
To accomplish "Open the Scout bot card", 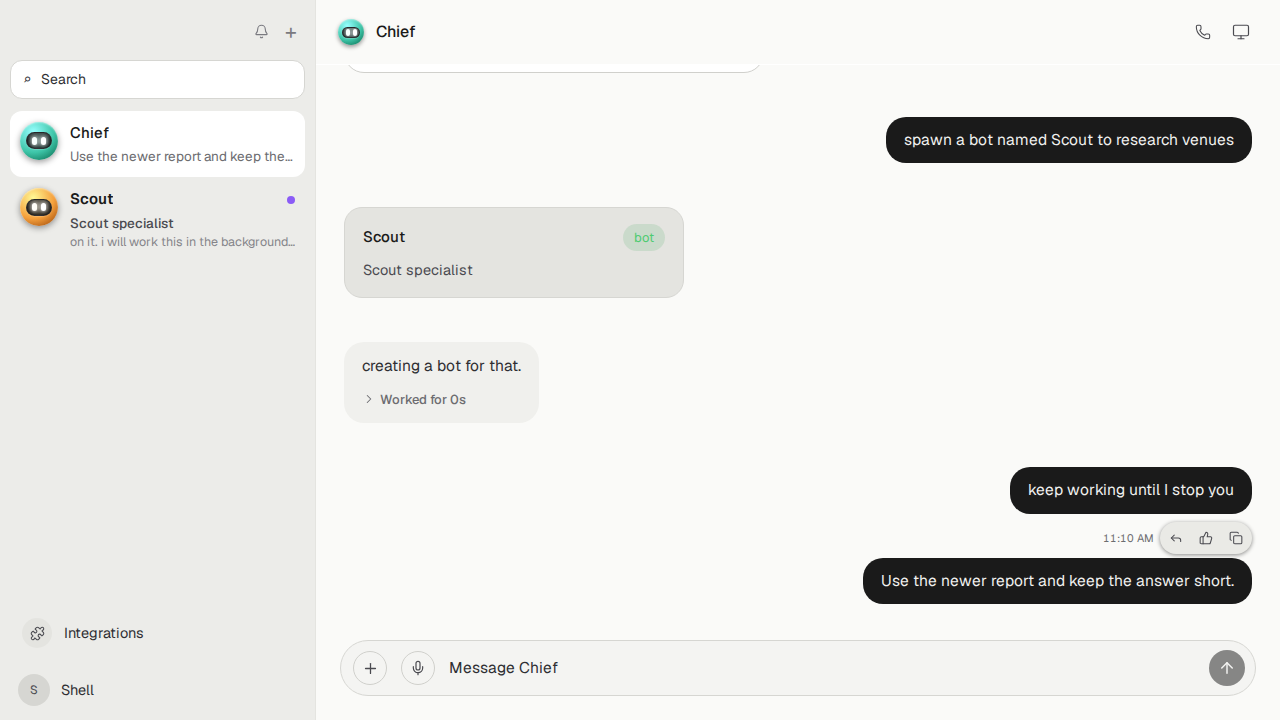I will (x=514, y=252).
